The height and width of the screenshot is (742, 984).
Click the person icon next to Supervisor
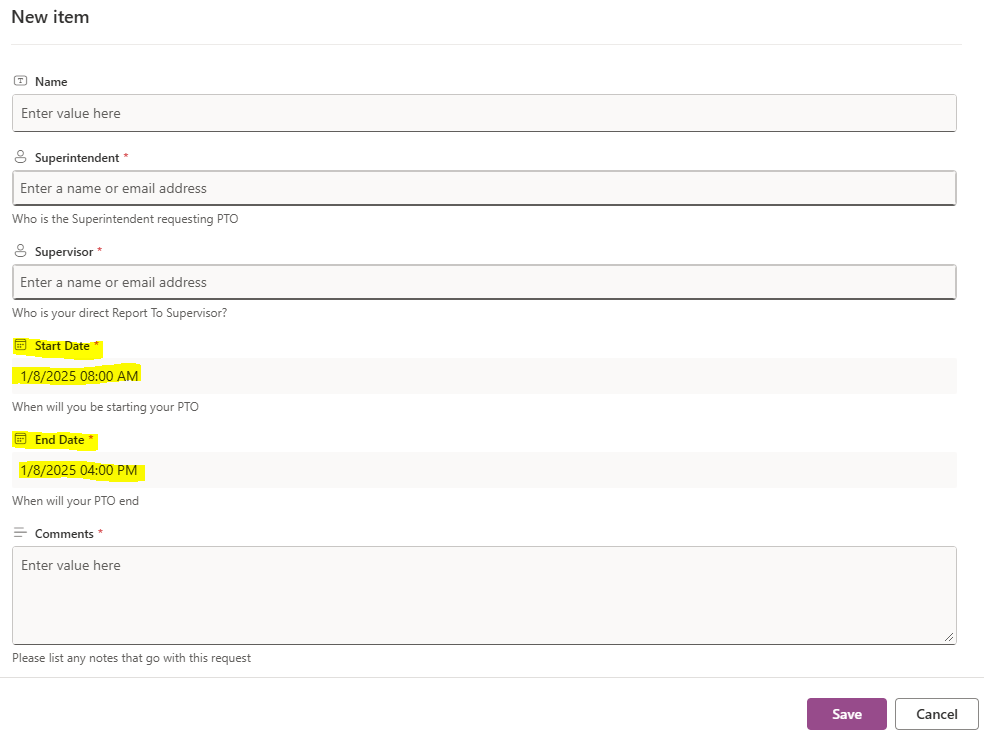click(20, 251)
